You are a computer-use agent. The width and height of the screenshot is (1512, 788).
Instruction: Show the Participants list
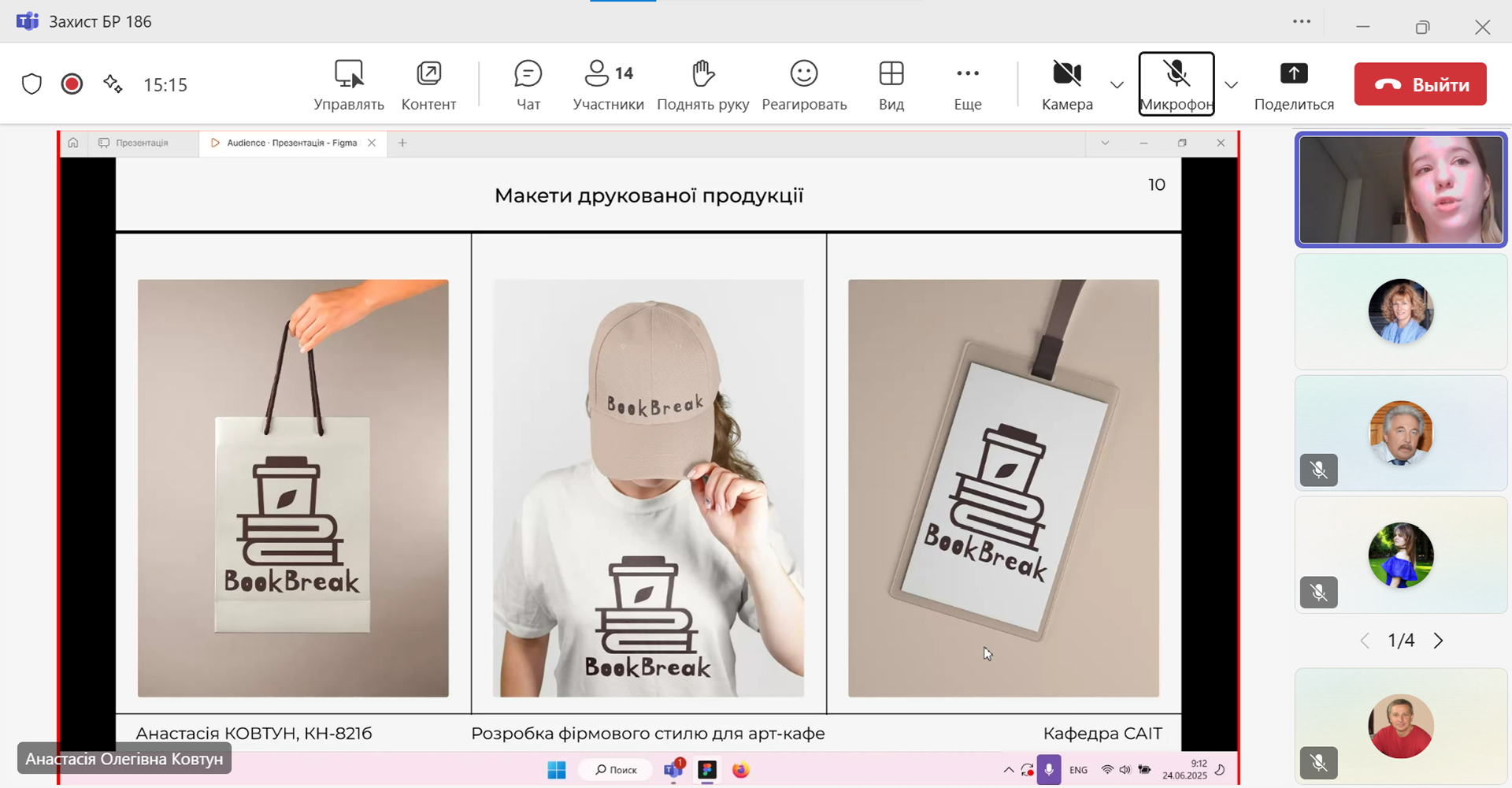click(608, 84)
